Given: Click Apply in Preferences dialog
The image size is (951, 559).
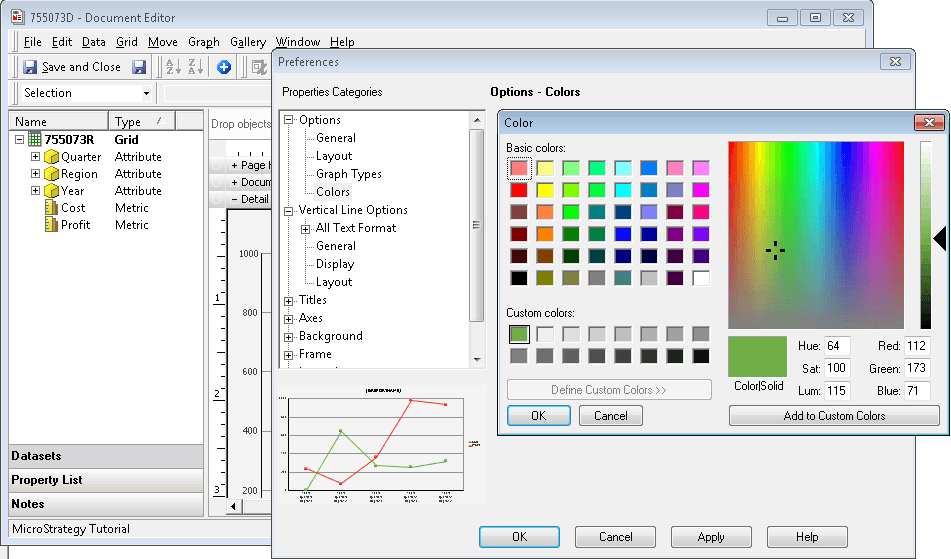Looking at the screenshot, I should (x=711, y=537).
